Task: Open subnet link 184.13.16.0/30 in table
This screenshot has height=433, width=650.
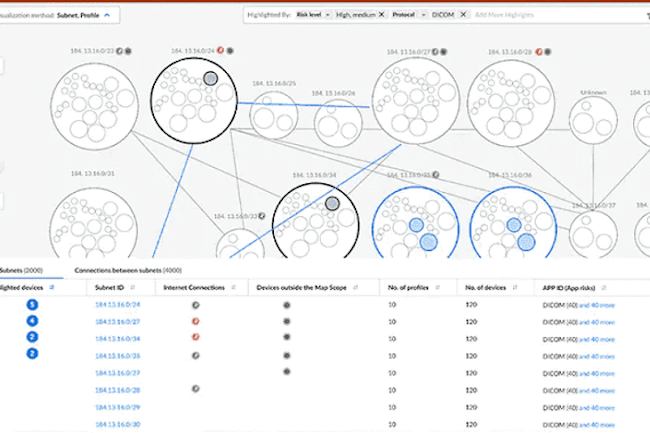Action: coord(117,423)
